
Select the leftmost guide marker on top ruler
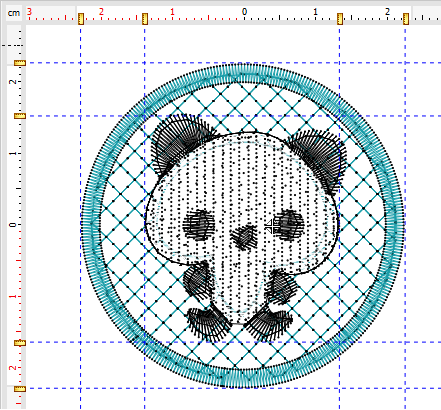point(81,19)
